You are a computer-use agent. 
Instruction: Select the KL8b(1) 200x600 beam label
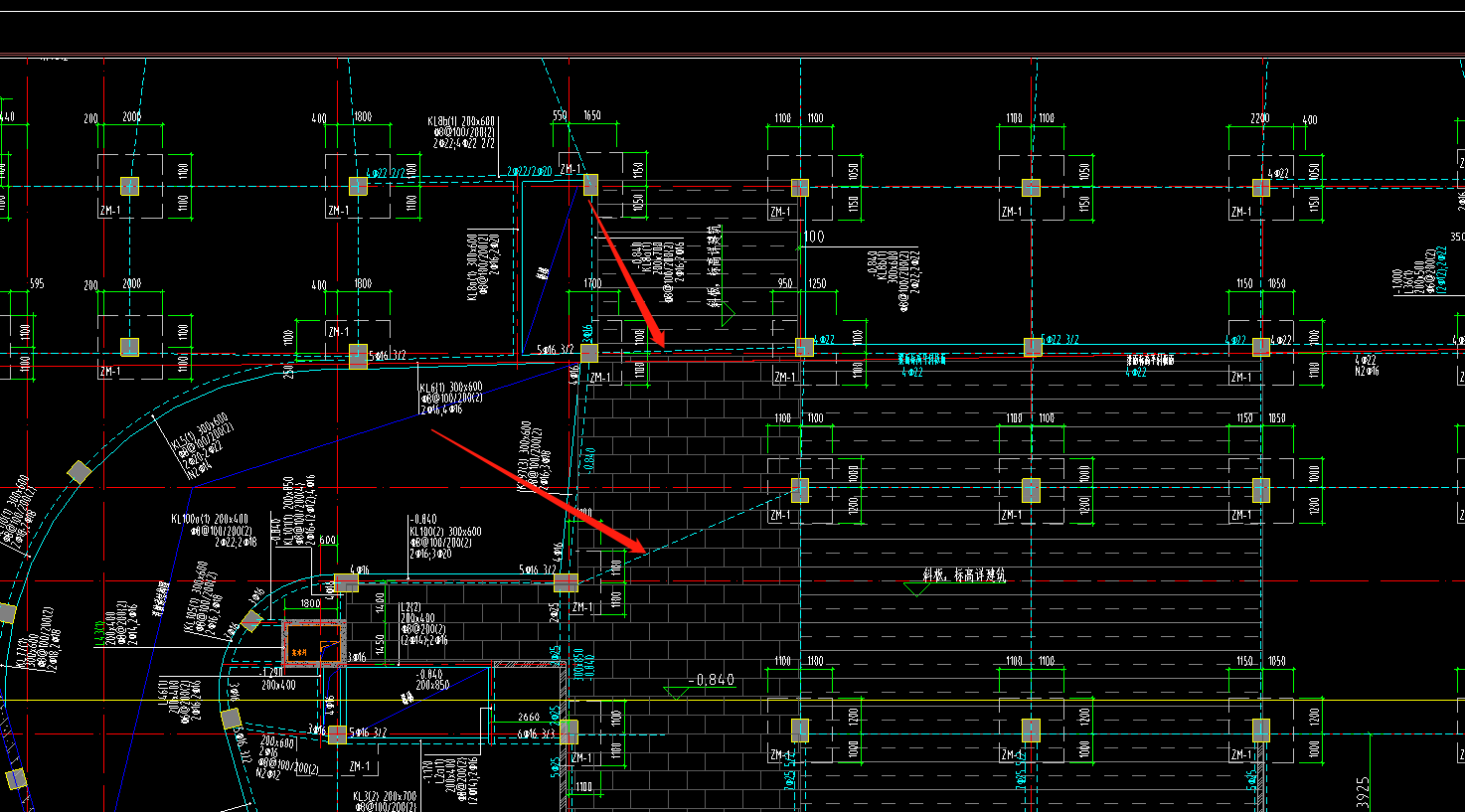pos(462,121)
